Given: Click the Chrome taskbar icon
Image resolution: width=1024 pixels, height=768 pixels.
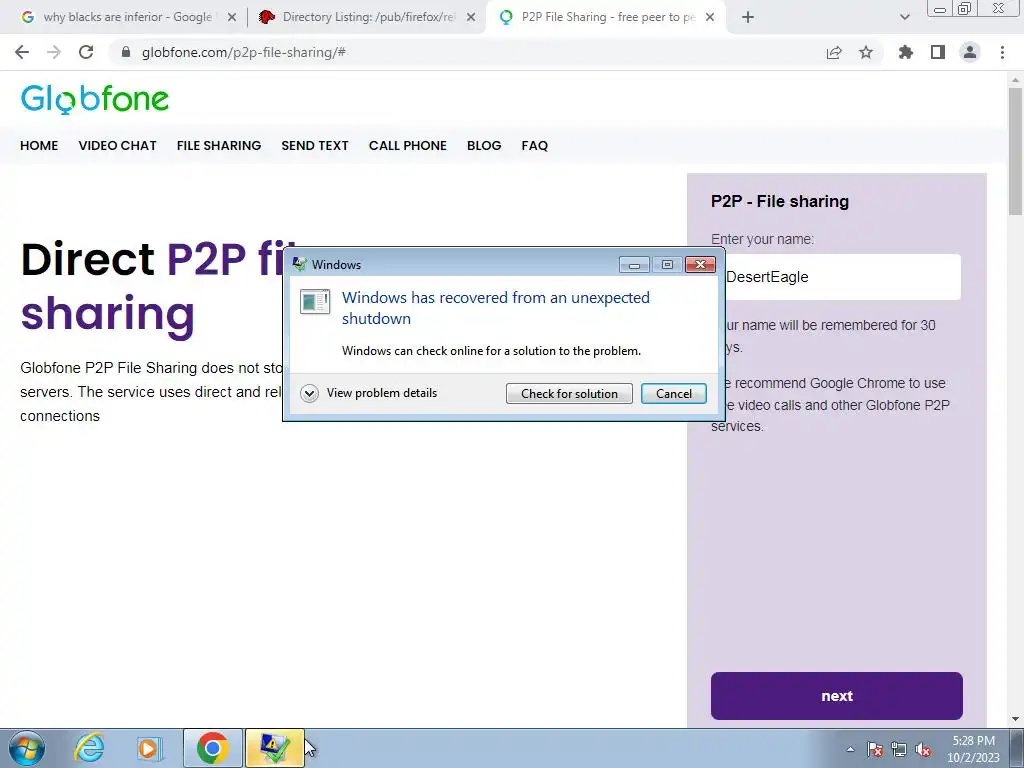Looking at the screenshot, I should tap(212, 748).
